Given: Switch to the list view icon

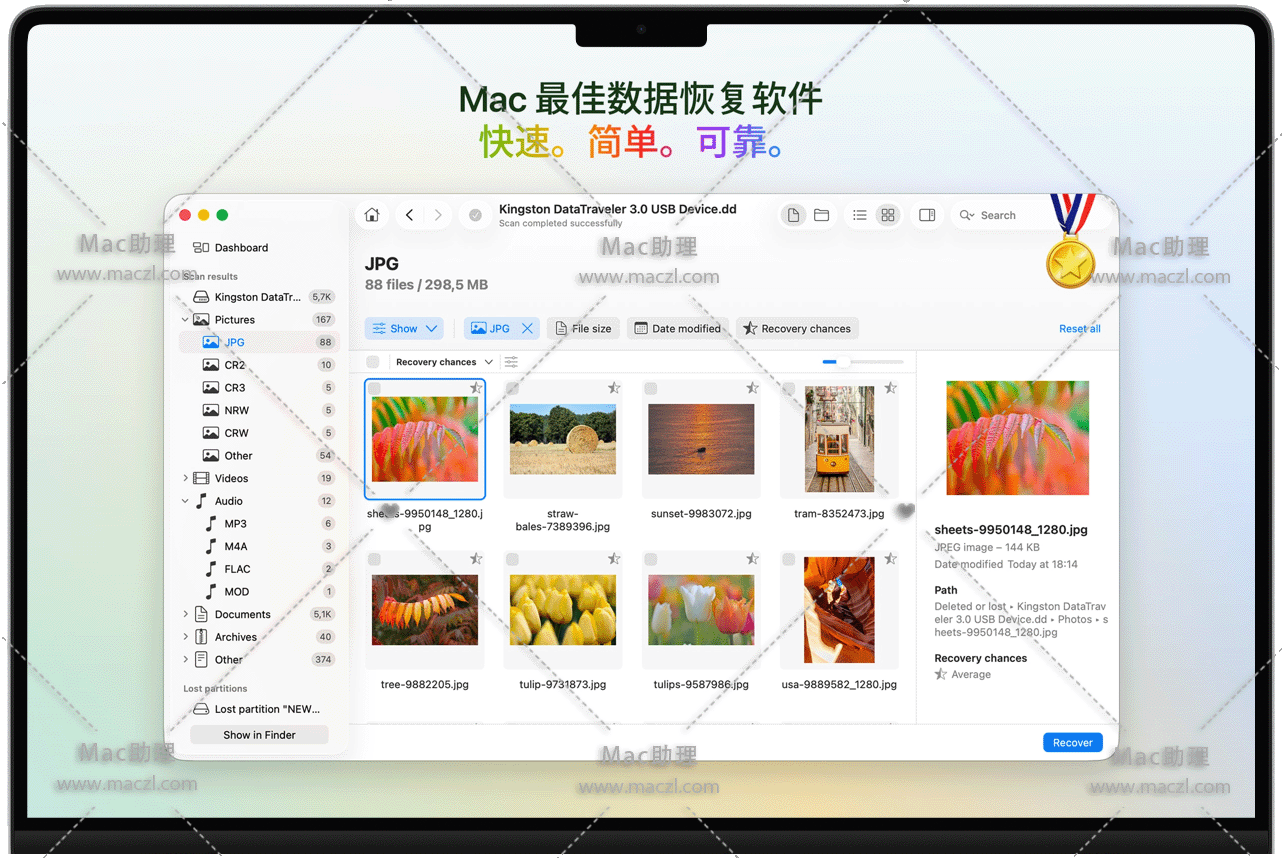Looking at the screenshot, I should tap(859, 215).
